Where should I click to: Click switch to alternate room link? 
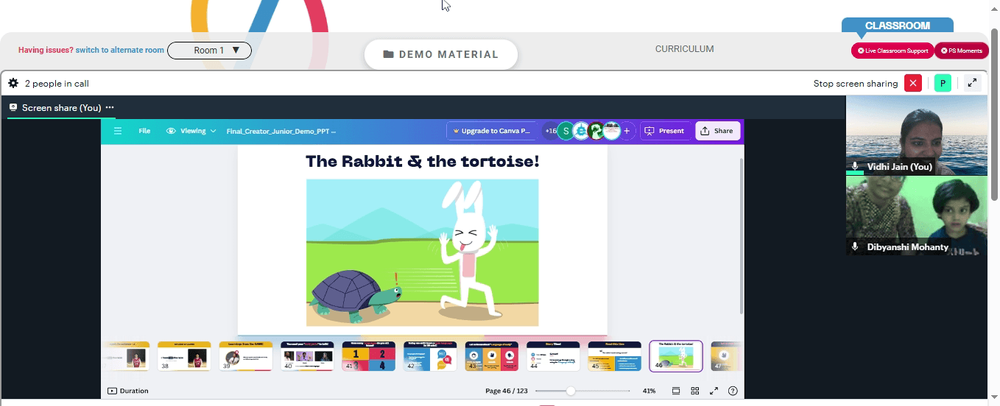coord(120,50)
